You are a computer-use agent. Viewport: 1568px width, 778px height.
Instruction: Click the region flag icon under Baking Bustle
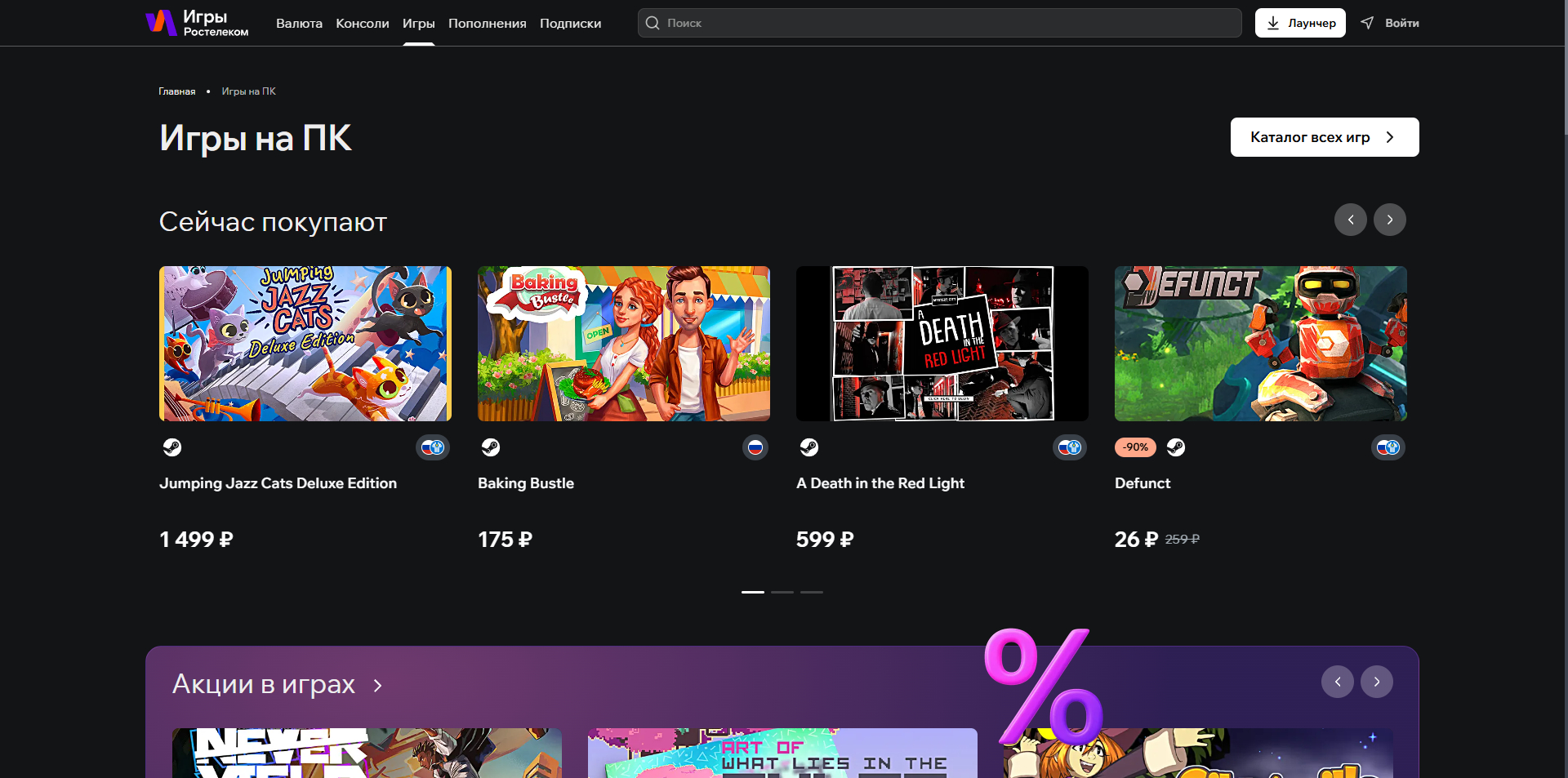(755, 447)
